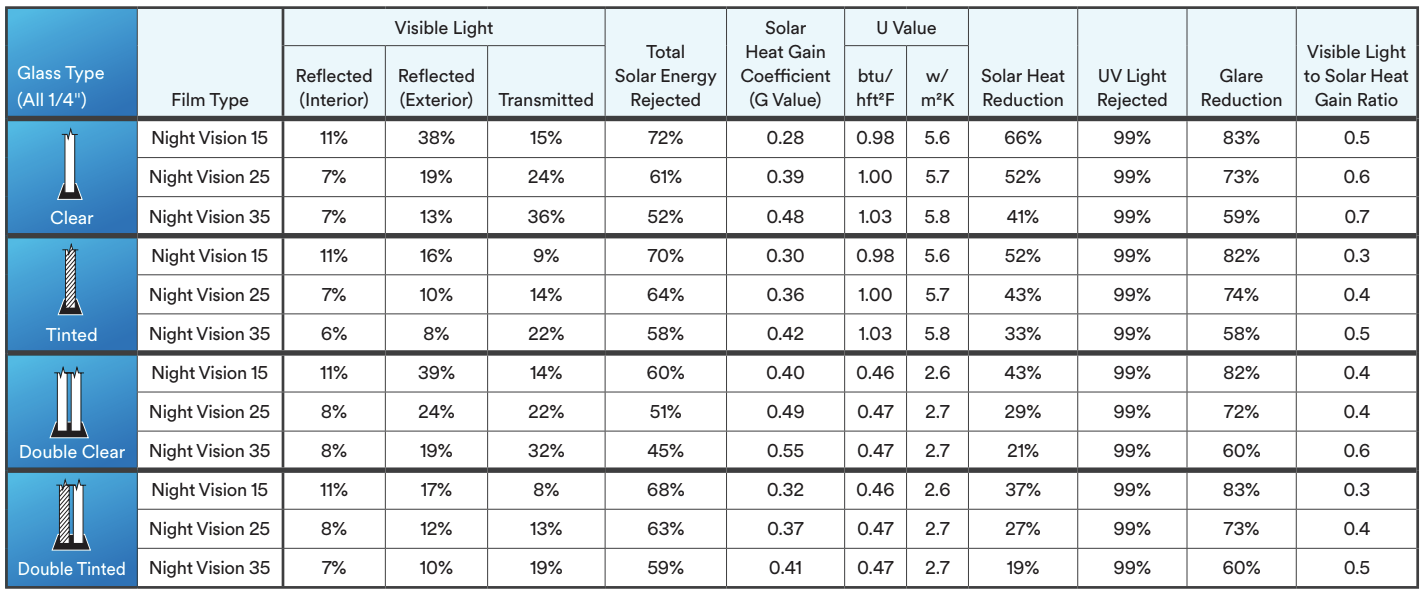Click the Visible Light group header
Image resolution: width=1426 pixels, height=596 pixels.
pyautogui.click(x=444, y=28)
